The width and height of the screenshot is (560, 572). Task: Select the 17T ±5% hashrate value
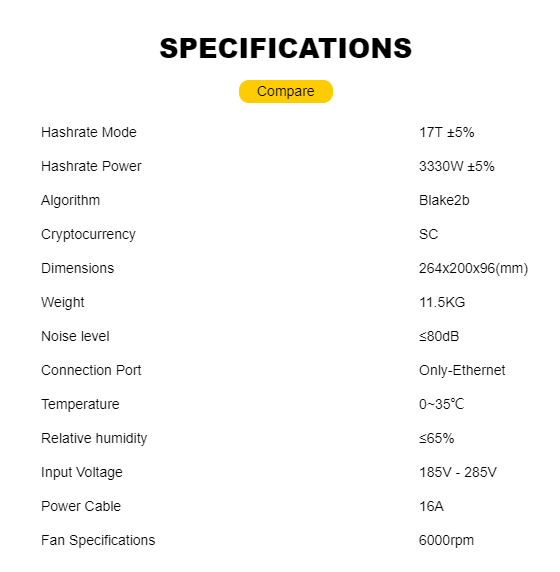(446, 132)
